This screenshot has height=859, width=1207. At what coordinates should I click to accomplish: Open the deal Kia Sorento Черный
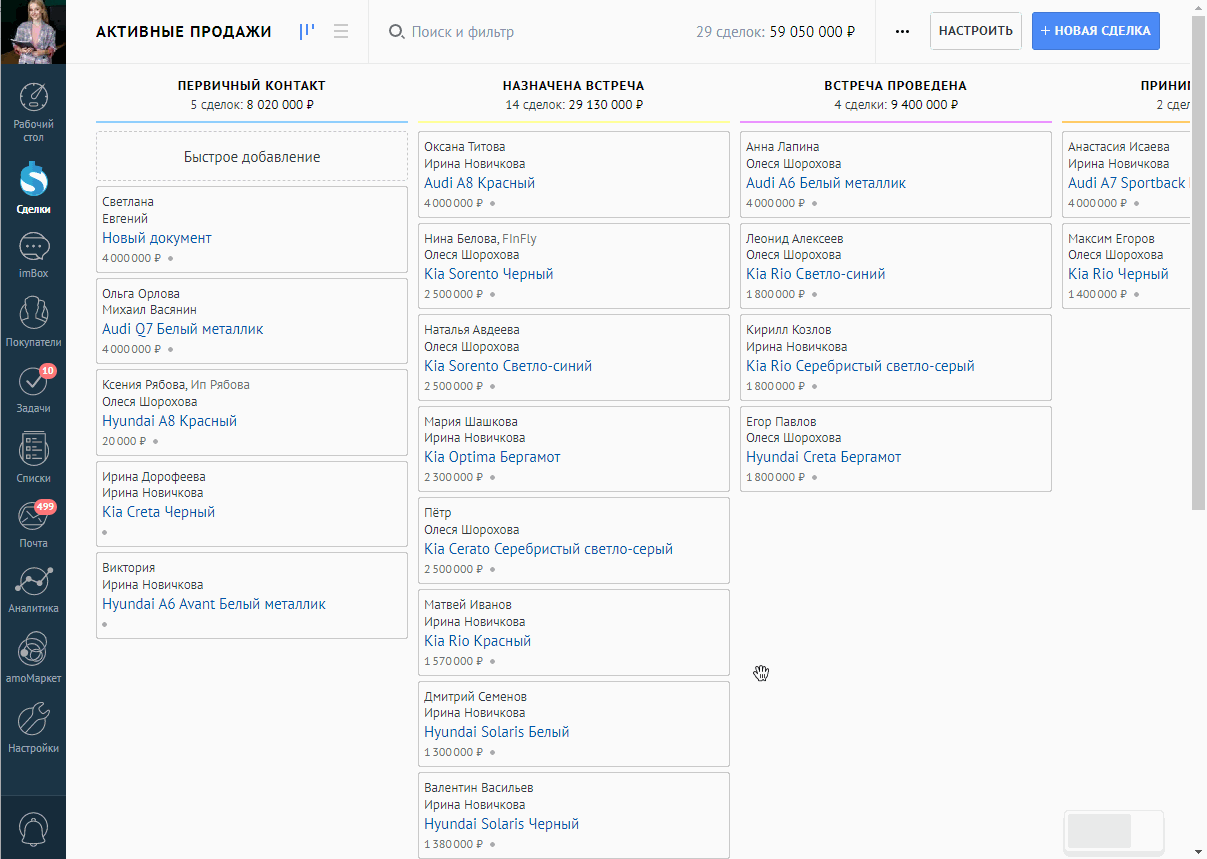coord(488,274)
